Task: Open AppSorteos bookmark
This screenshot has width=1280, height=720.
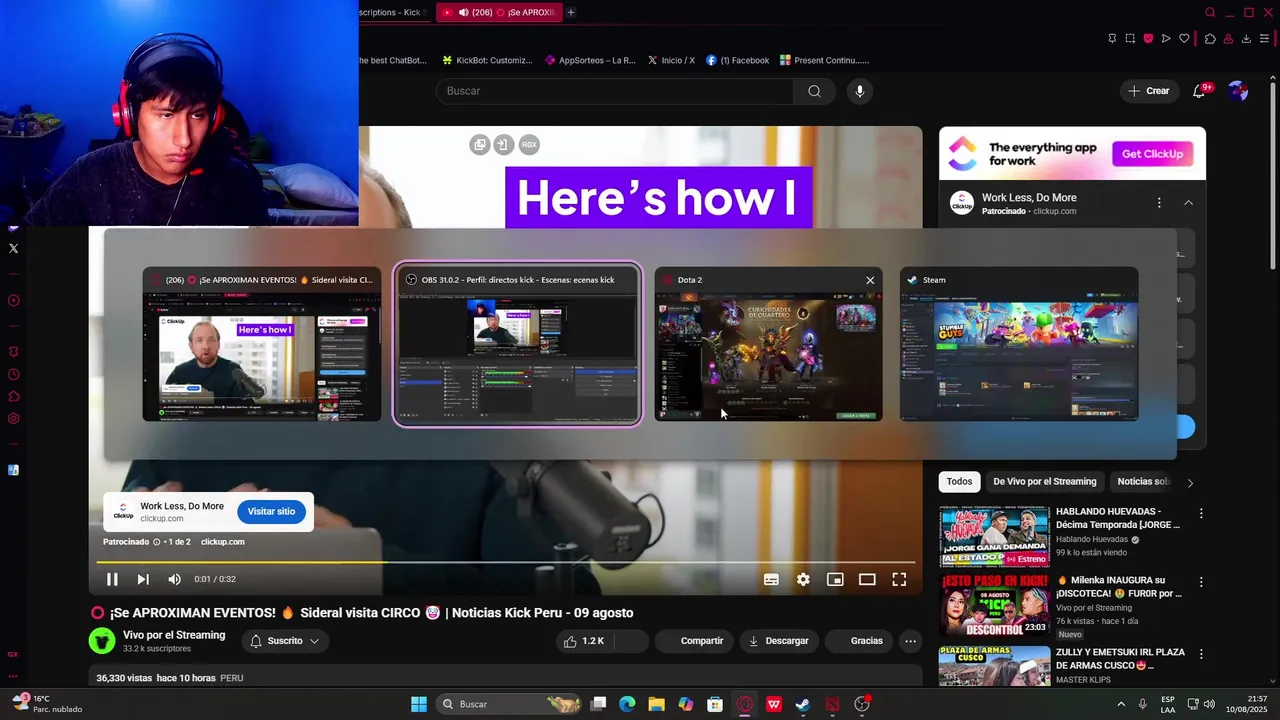Action: pyautogui.click(x=590, y=60)
